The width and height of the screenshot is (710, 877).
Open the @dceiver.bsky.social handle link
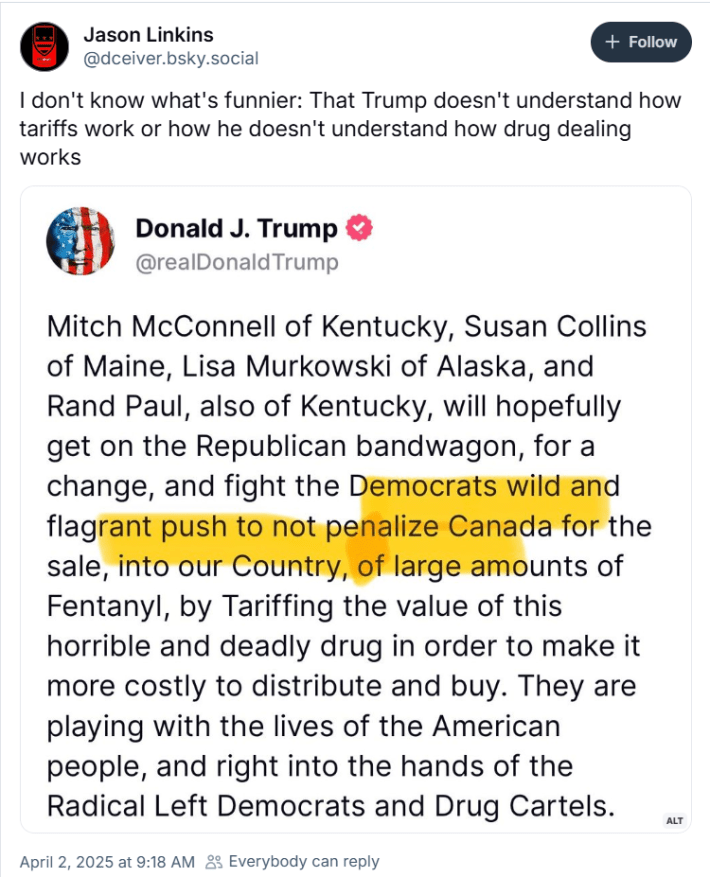(x=171, y=58)
